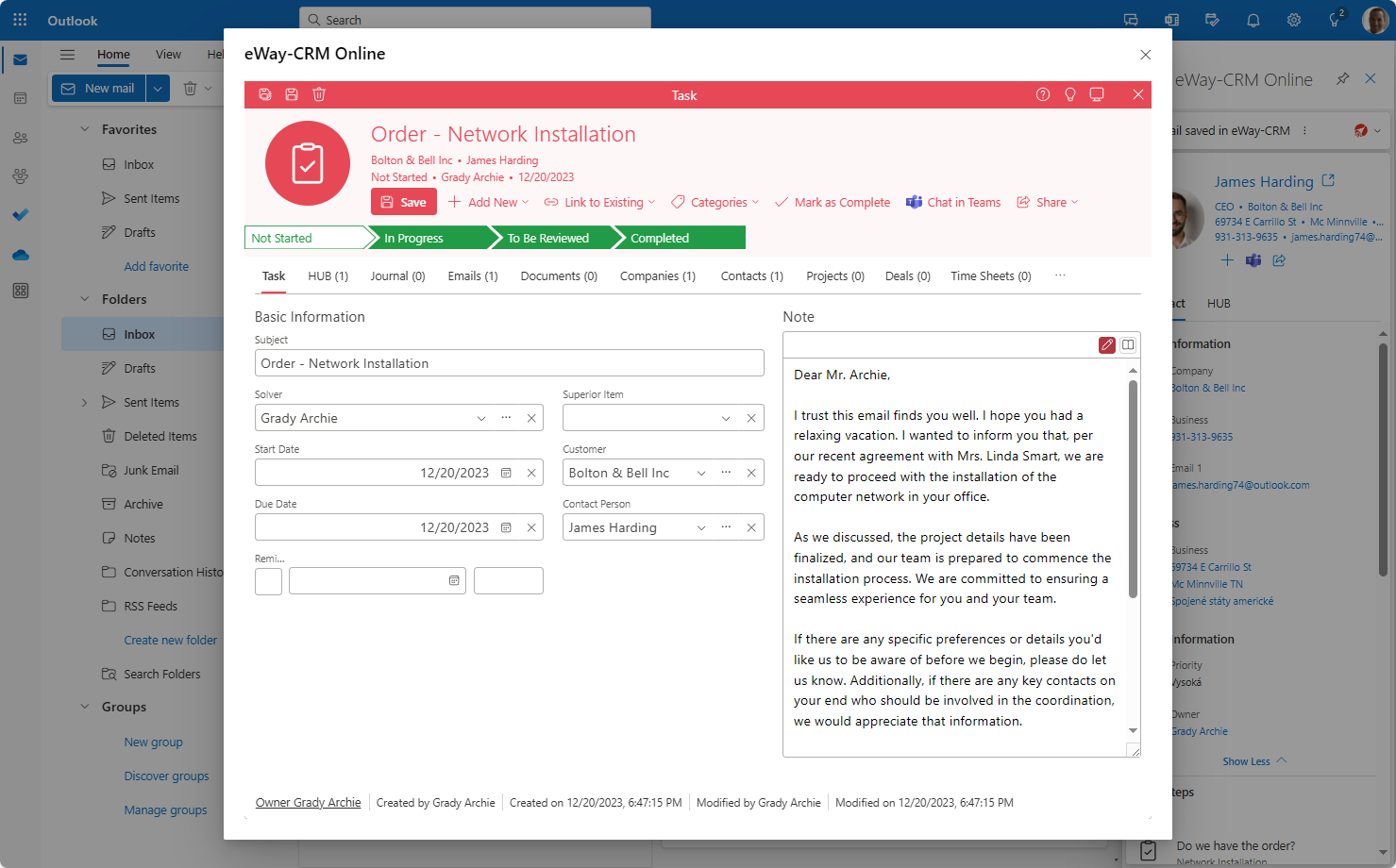This screenshot has height=868, width=1396.
Task: Click the lightbulb ideas icon in Task bar
Action: coord(1070,94)
